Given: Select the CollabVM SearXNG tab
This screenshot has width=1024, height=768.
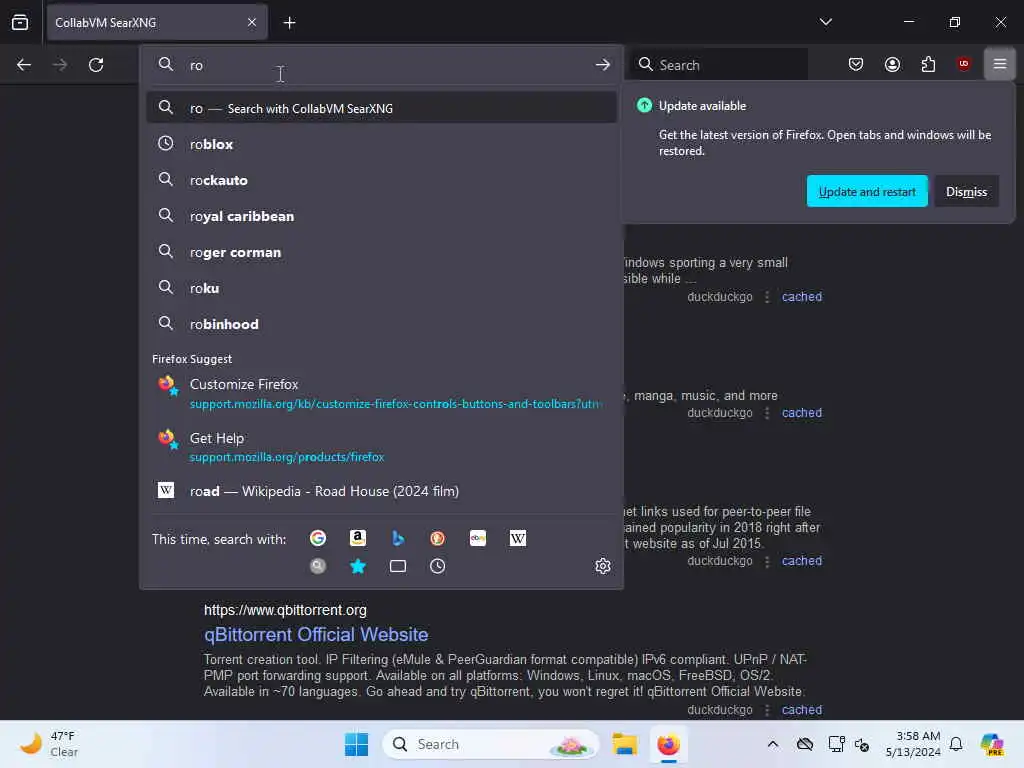Looking at the screenshot, I should point(157,22).
